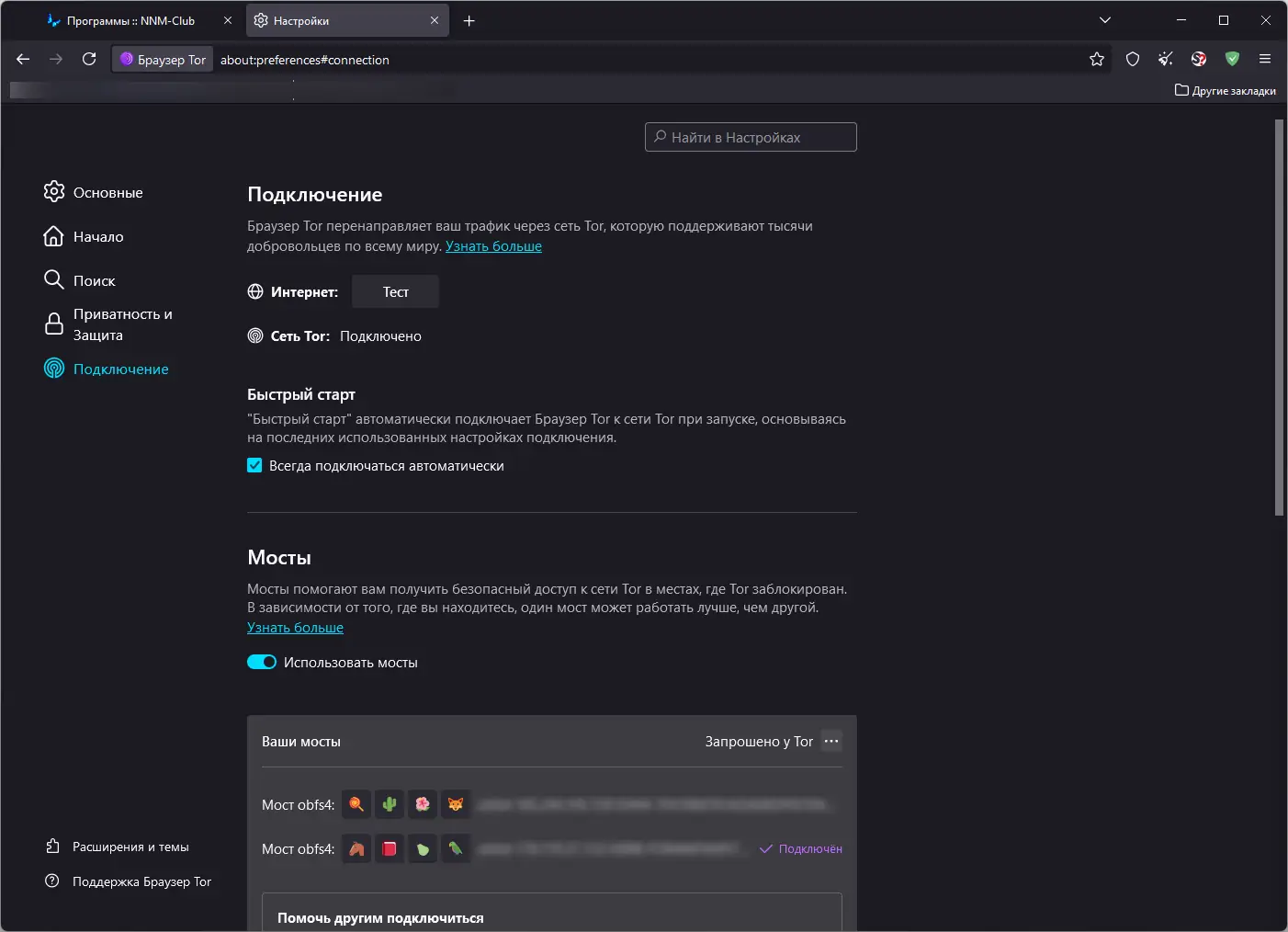
Task: Click the vertical page scrollbar
Action: tap(1279, 317)
